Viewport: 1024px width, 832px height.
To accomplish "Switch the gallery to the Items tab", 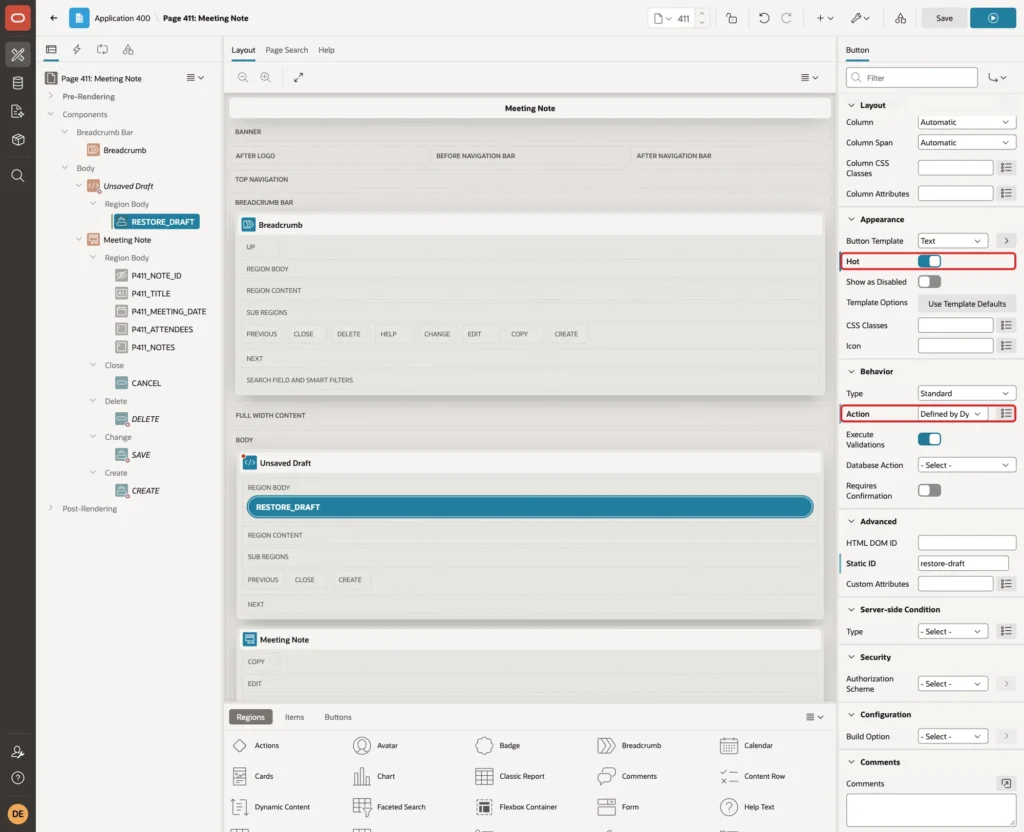I will pyautogui.click(x=295, y=717).
